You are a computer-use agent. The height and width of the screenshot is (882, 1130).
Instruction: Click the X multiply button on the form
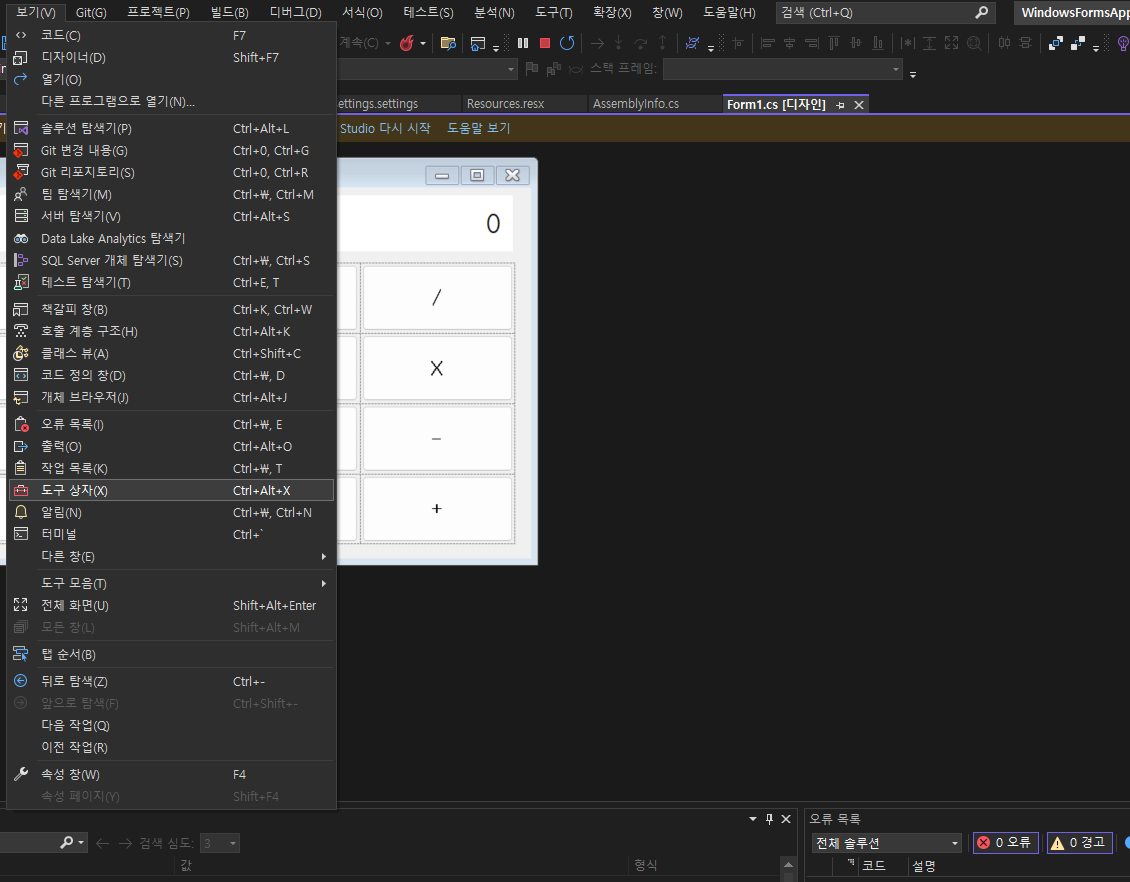[x=437, y=368]
